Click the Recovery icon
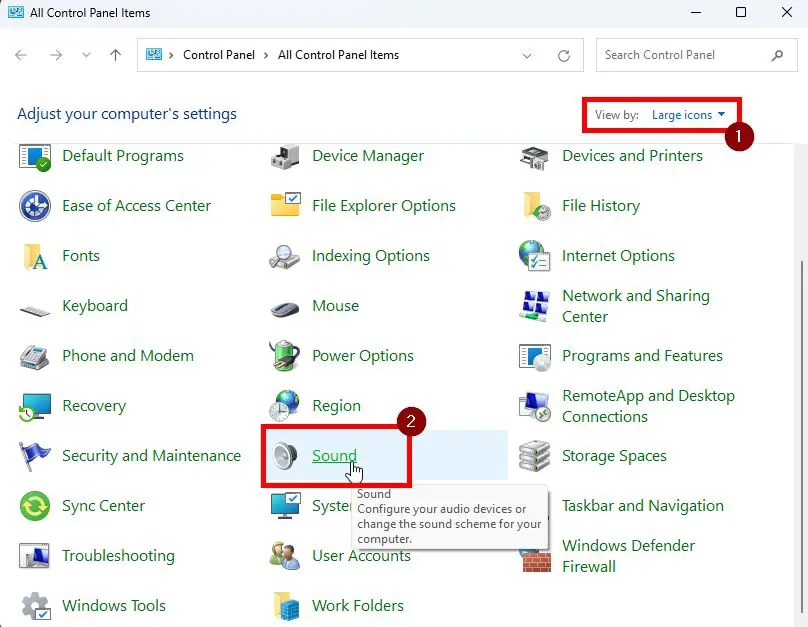This screenshot has width=808, height=627. coord(35,407)
